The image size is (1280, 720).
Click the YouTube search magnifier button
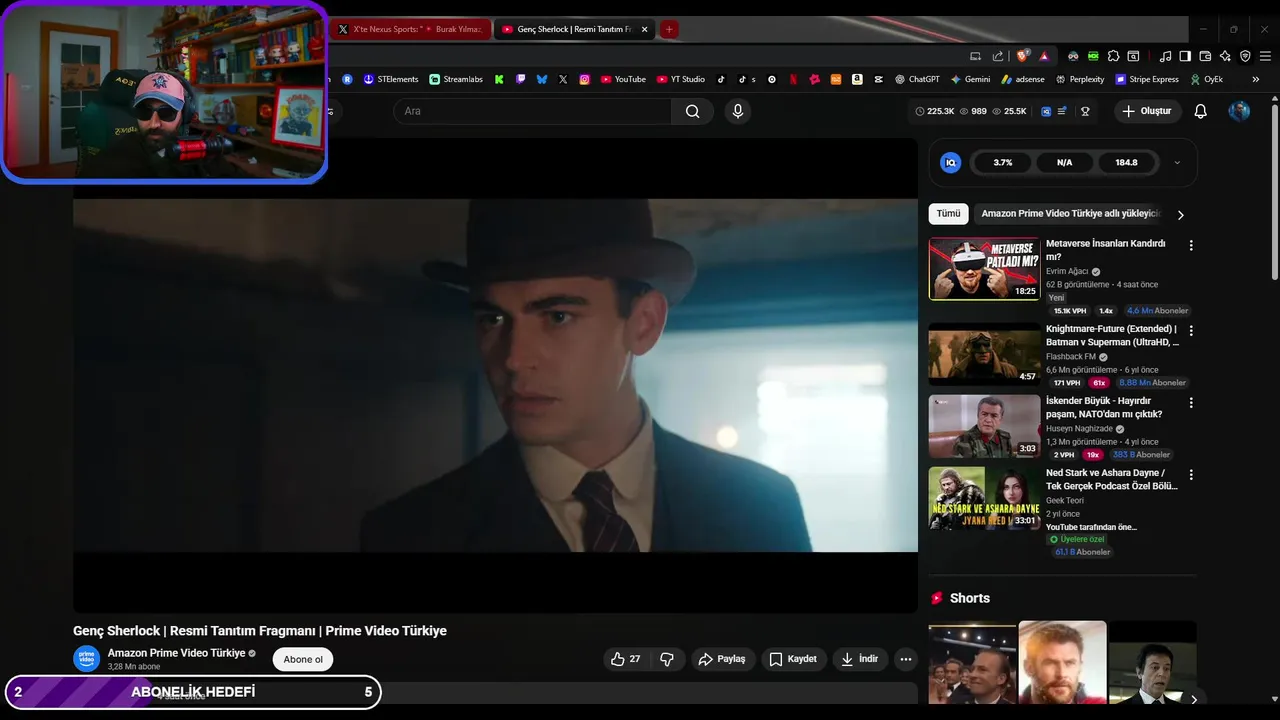(692, 111)
